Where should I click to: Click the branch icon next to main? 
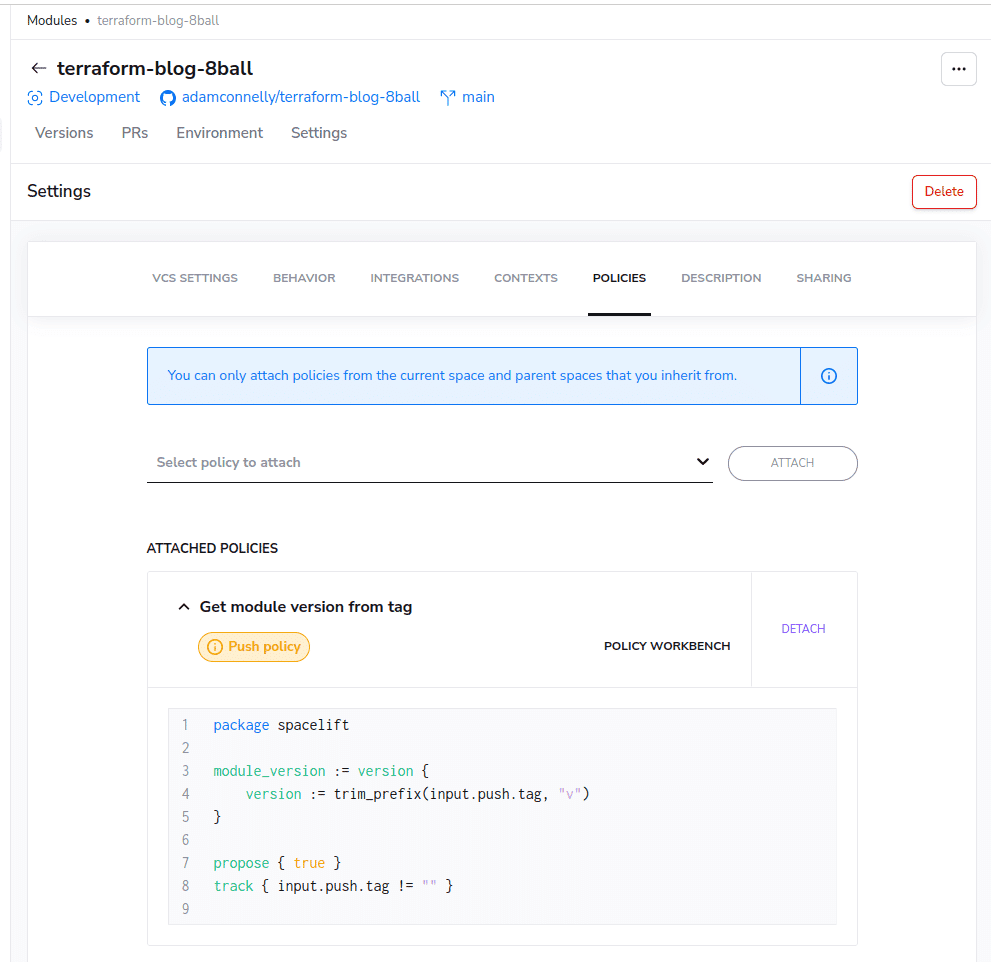(x=447, y=97)
